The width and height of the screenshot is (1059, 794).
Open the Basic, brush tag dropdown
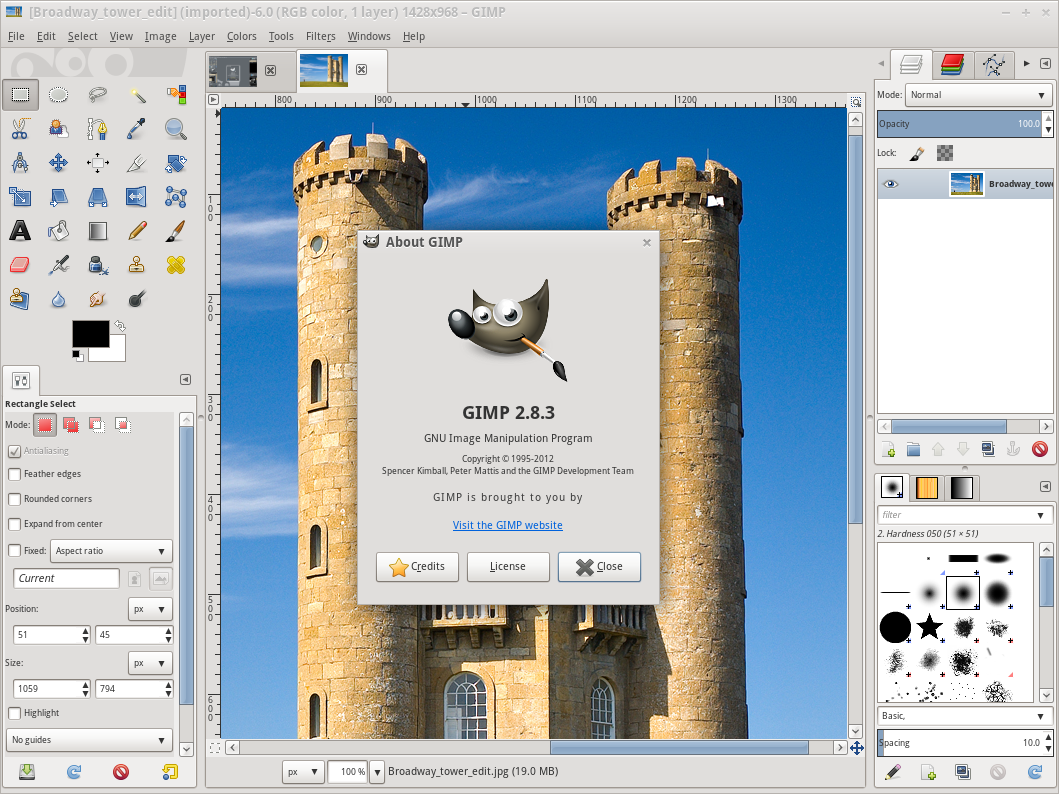tap(964, 716)
